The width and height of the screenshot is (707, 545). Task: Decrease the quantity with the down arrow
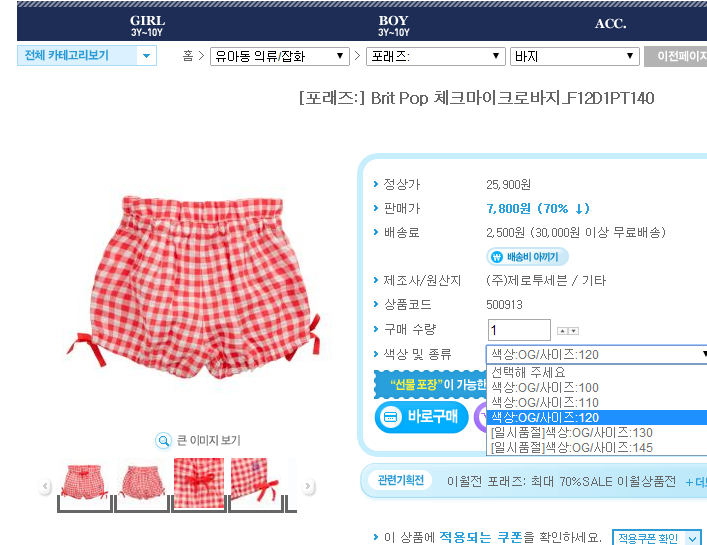coord(574,331)
